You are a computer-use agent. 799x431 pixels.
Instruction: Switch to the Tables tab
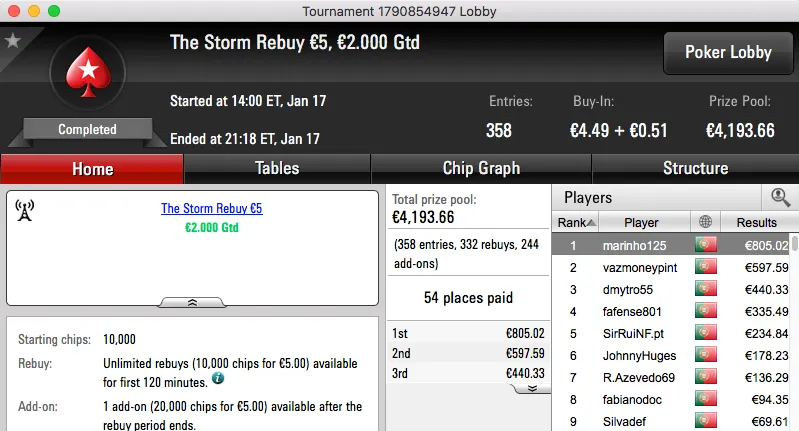277,168
